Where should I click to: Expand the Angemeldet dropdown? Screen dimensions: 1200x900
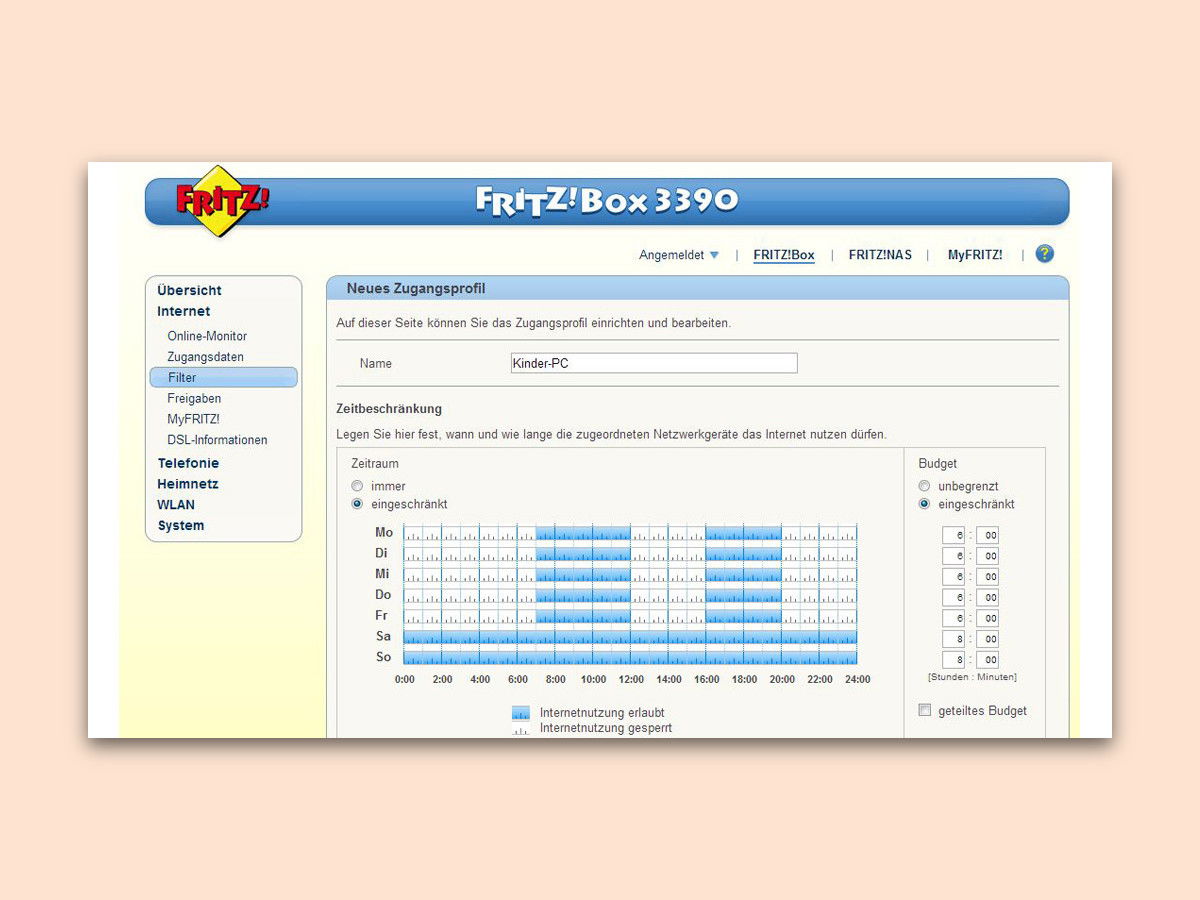click(679, 255)
